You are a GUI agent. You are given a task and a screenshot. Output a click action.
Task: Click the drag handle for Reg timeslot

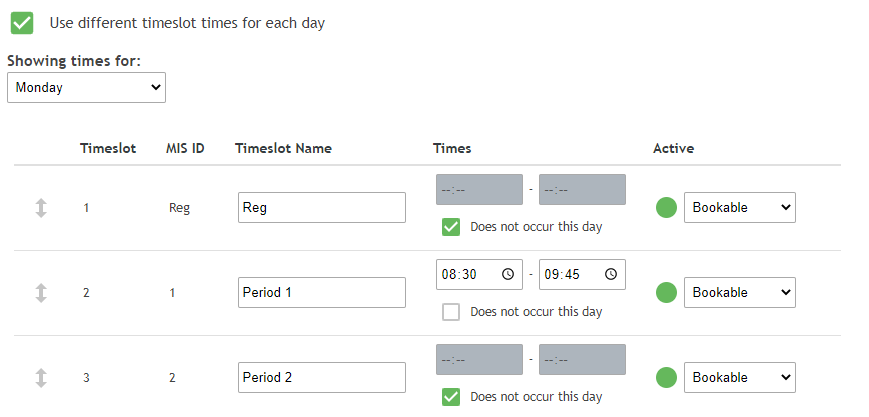point(41,208)
